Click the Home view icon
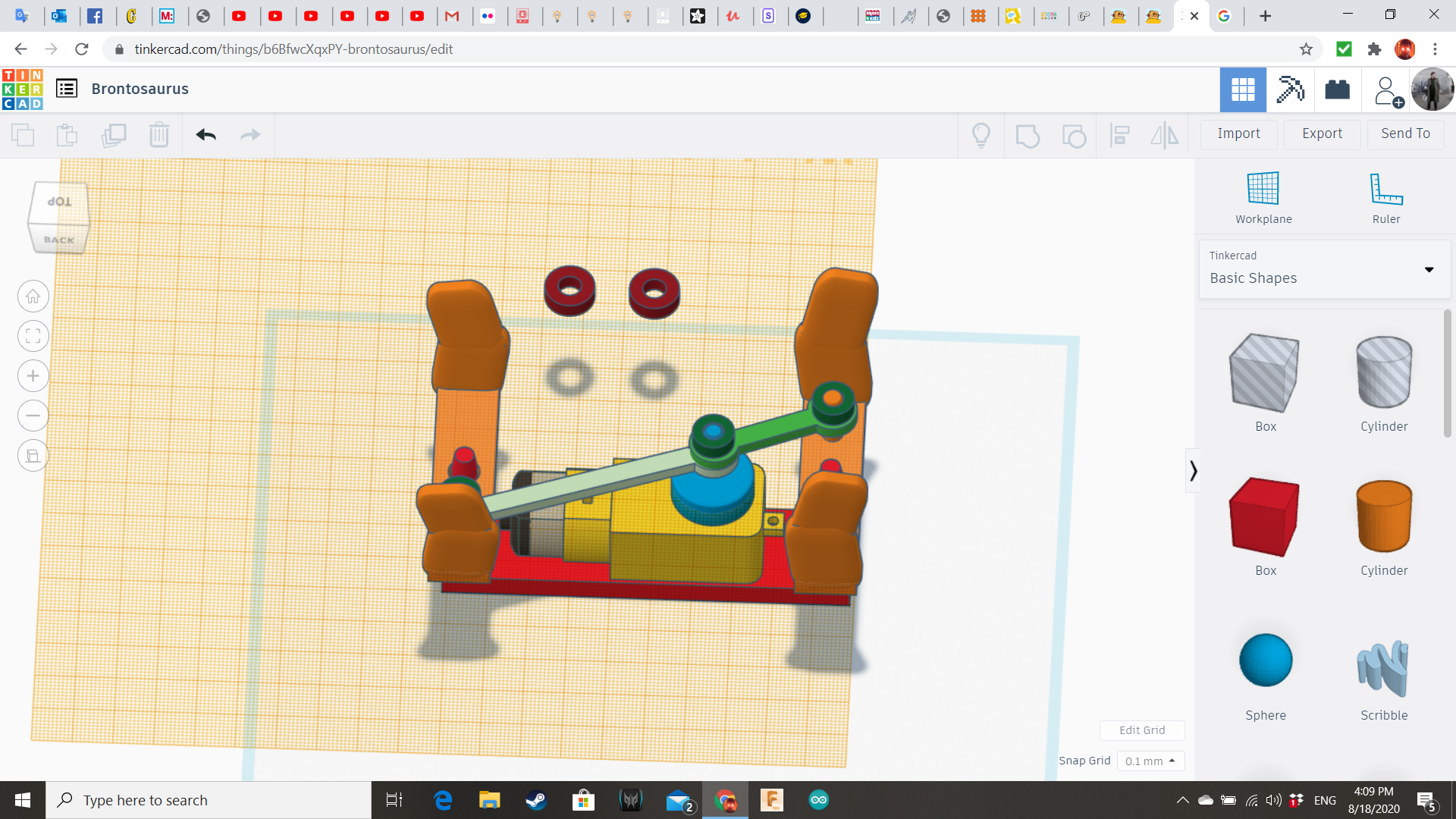 [33, 297]
